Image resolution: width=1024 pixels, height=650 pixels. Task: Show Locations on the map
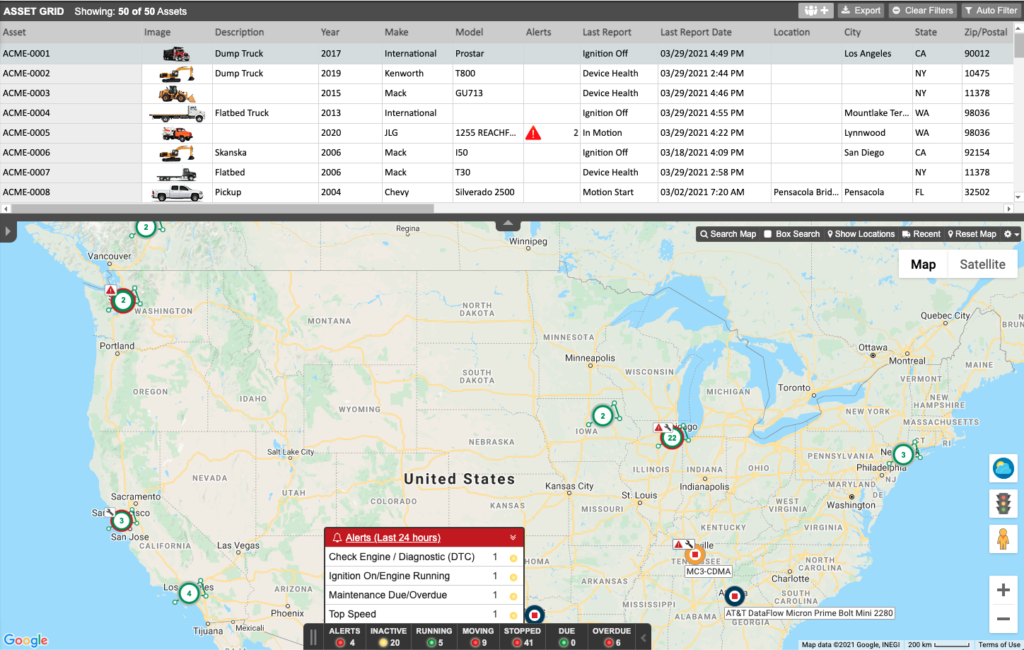[861, 234]
